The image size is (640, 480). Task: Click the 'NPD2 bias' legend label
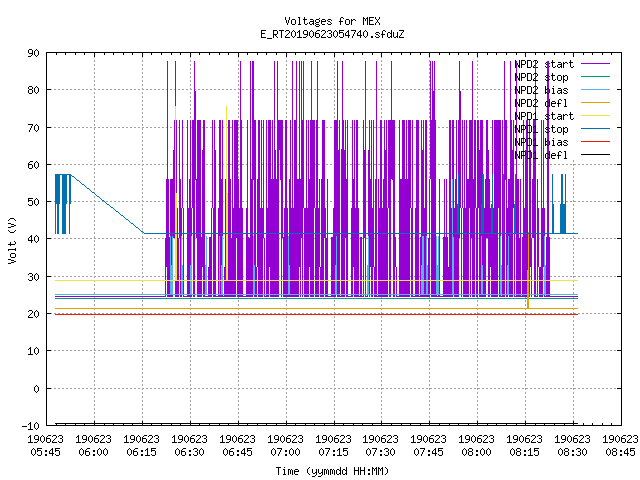[x=541, y=90]
